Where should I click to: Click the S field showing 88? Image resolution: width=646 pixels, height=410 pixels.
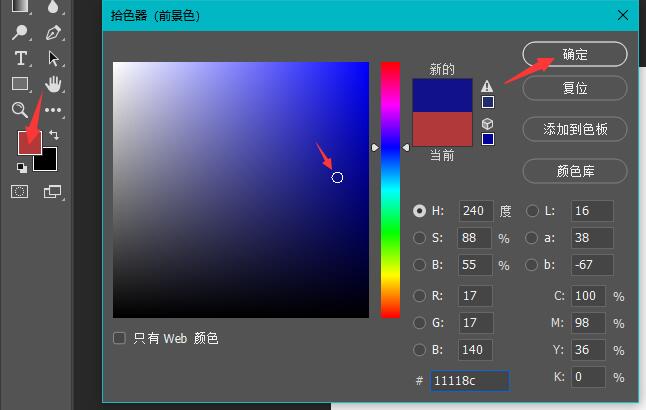(475, 238)
